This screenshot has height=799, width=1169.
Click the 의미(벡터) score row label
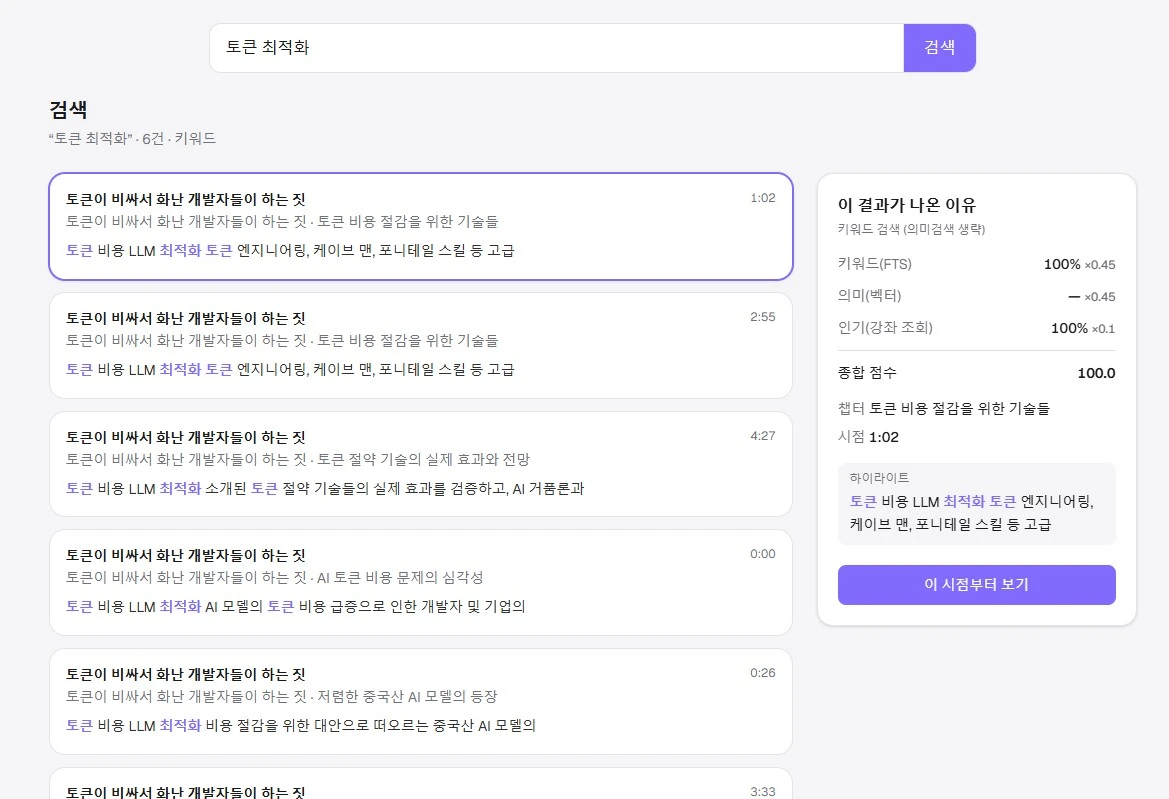[x=869, y=296]
